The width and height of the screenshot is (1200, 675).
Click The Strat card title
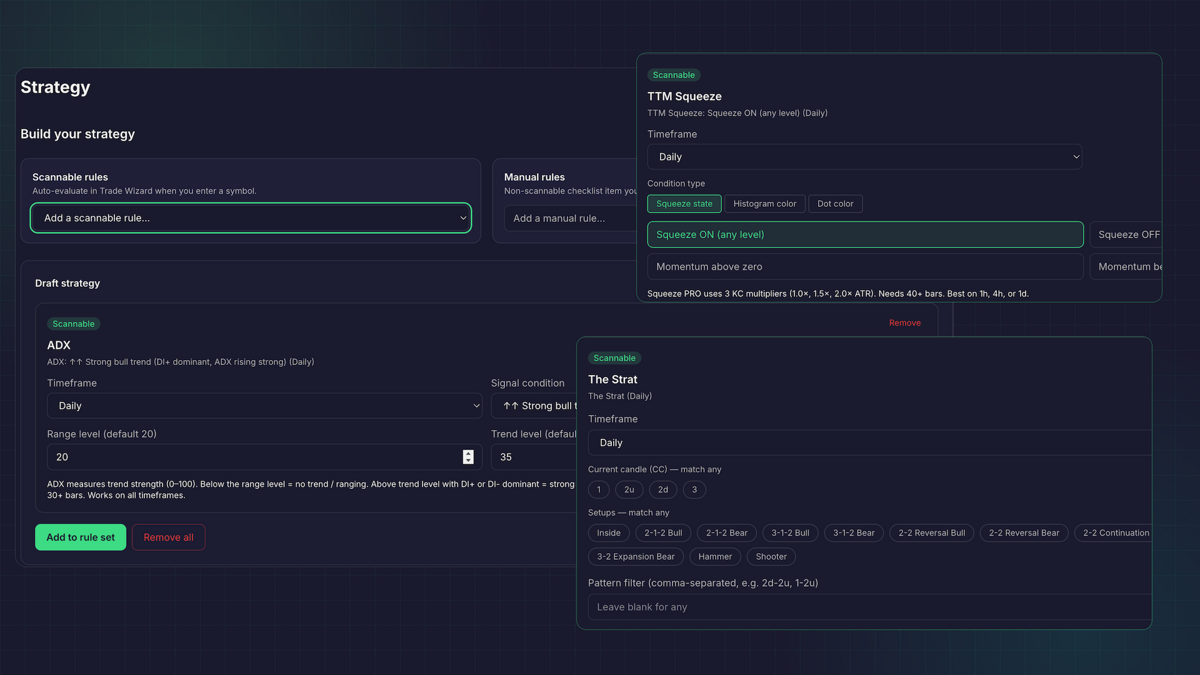point(612,379)
